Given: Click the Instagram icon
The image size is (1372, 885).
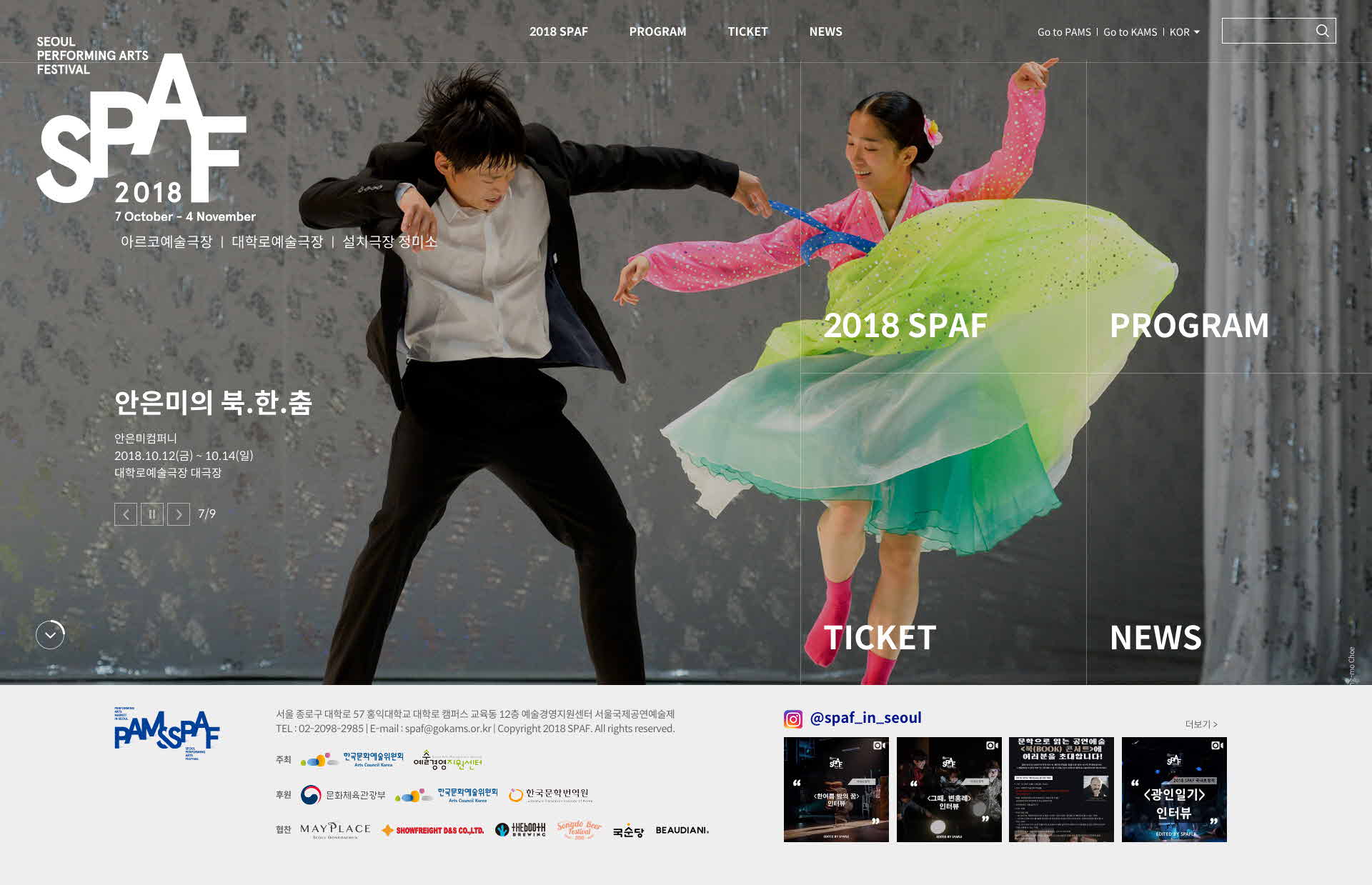Looking at the screenshot, I should point(793,719).
